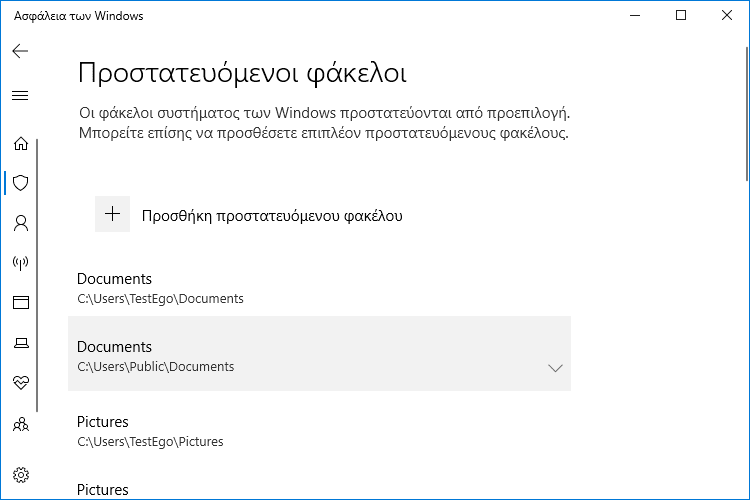Image resolution: width=750 pixels, height=500 pixels.
Task: Open Settings gear icon in sidebar
Action: (x=21, y=475)
